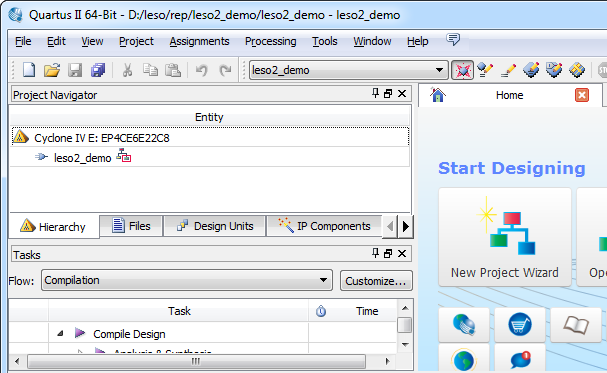The image size is (607, 373).
Task: Click the Paste toolbar icon
Action: 173,70
